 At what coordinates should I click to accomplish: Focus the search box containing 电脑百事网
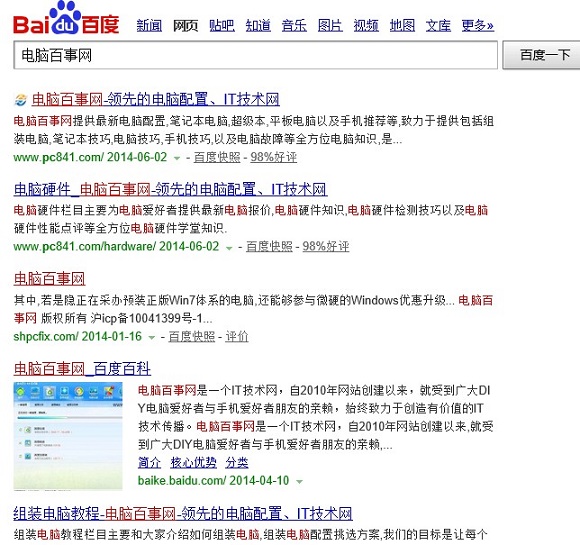[x=256, y=55]
